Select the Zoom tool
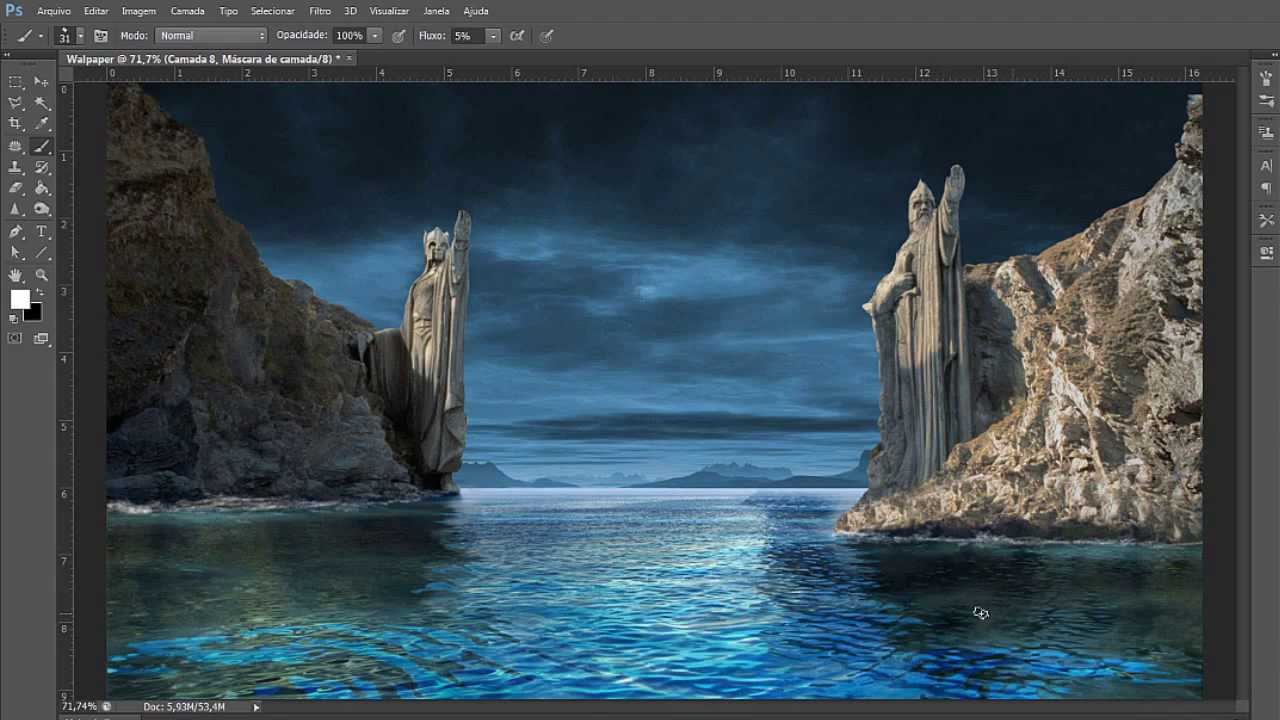 (41, 275)
